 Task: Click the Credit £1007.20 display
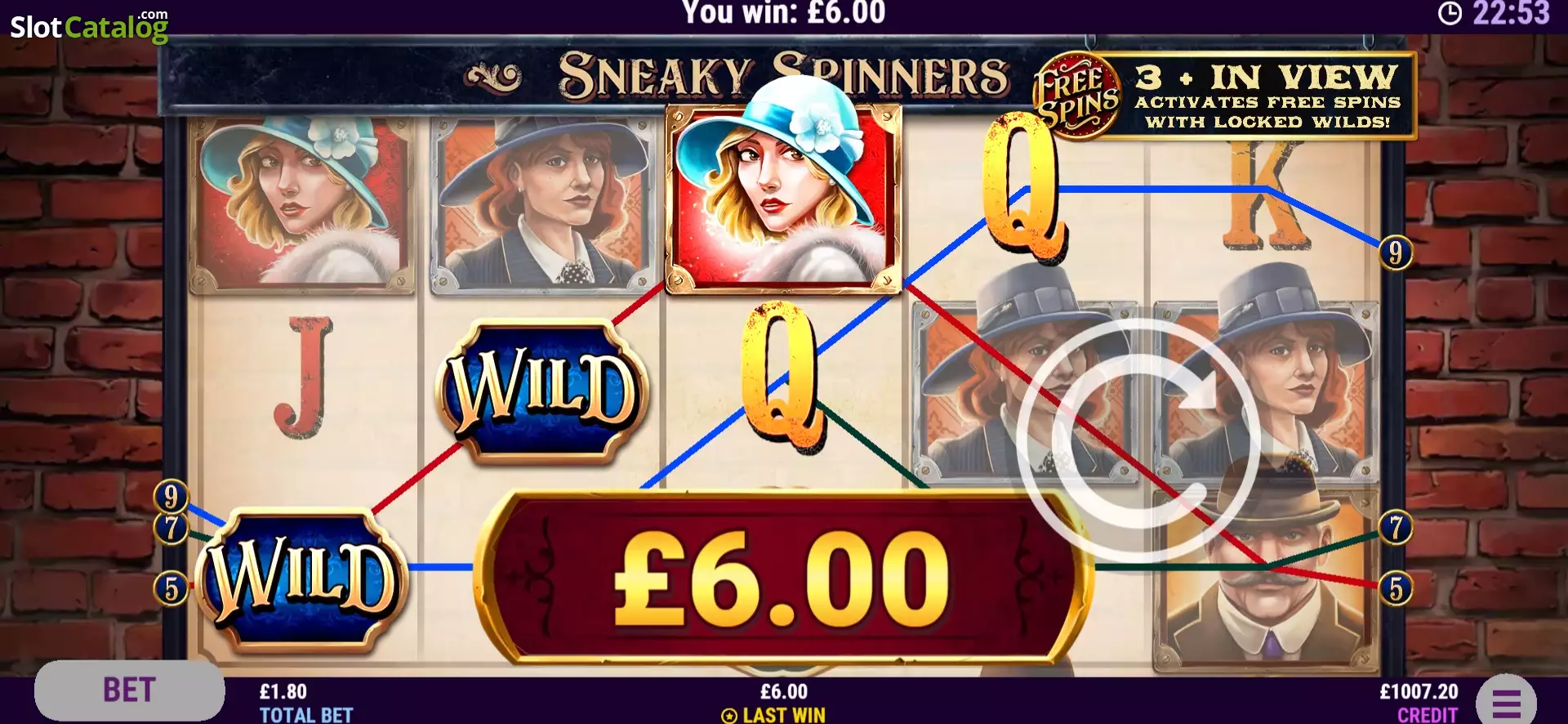click(1419, 703)
